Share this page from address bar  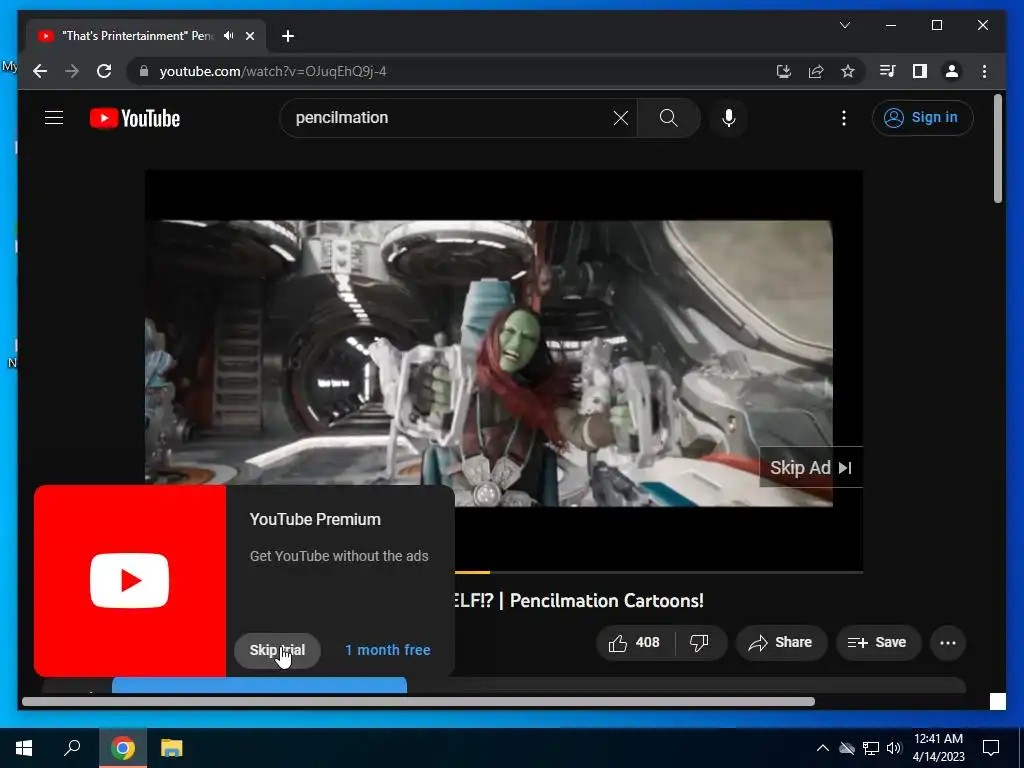(x=816, y=71)
